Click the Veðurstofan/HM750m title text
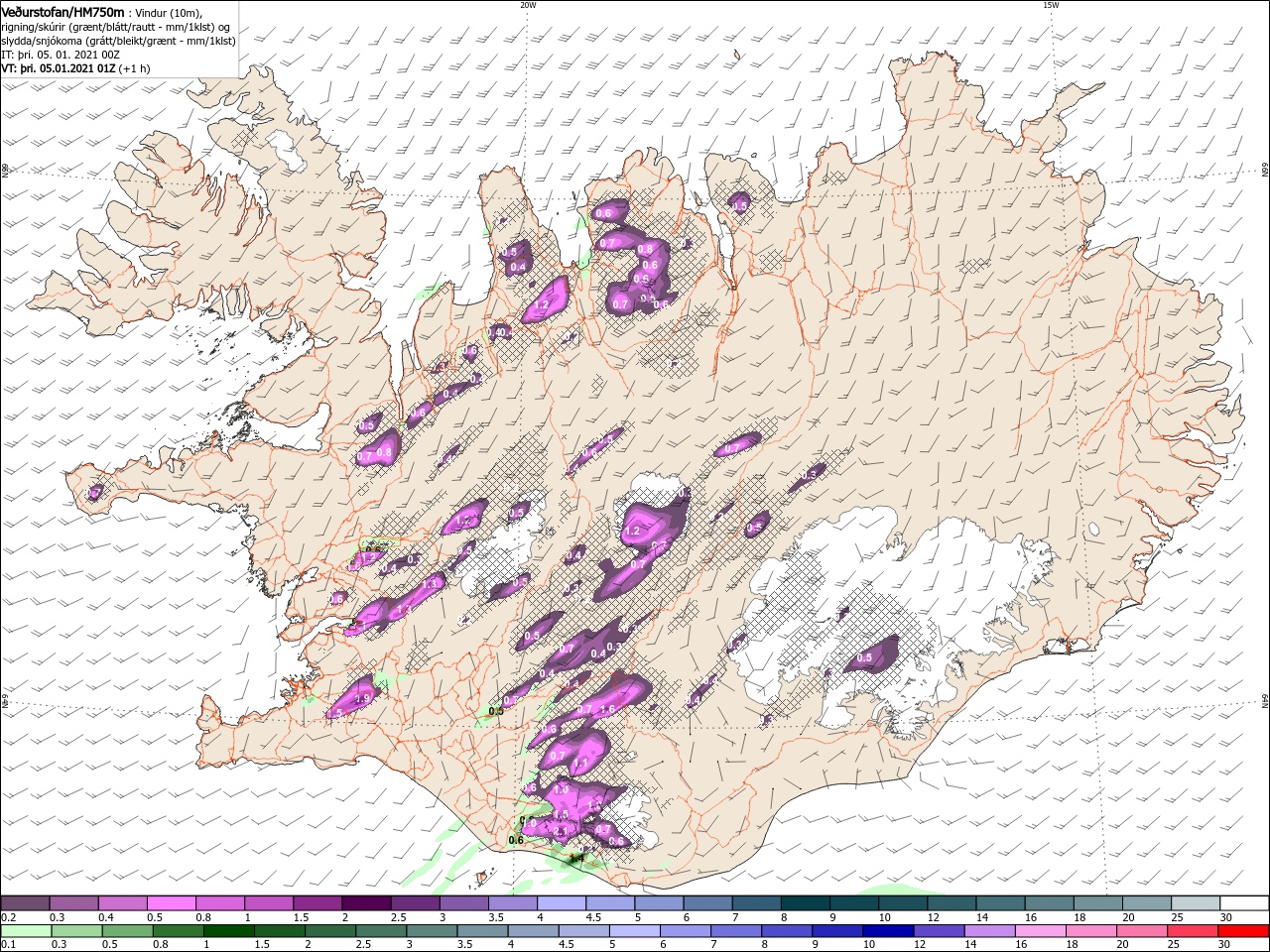The image size is (1270, 952). [63, 11]
